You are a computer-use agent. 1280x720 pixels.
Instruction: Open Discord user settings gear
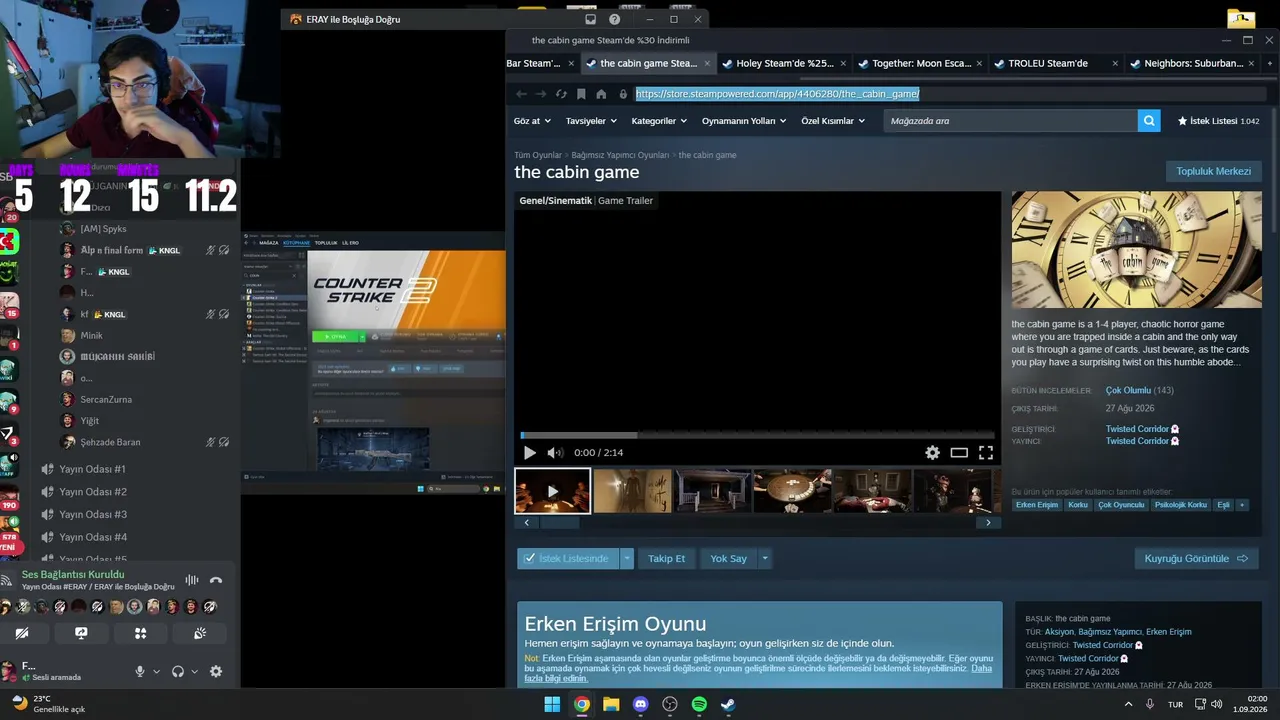point(216,672)
